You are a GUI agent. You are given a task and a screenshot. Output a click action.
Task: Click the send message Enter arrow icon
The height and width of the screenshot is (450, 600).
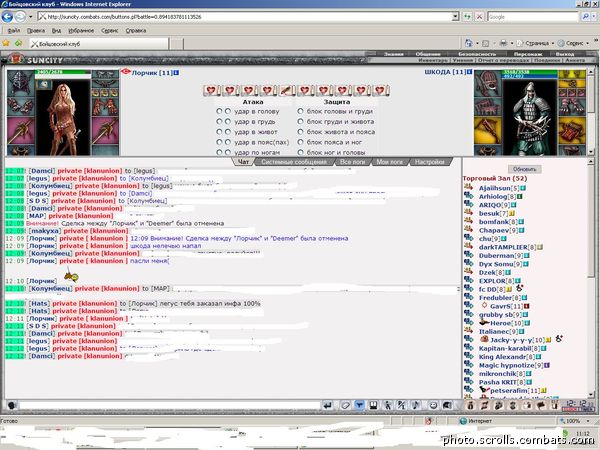[x=328, y=405]
